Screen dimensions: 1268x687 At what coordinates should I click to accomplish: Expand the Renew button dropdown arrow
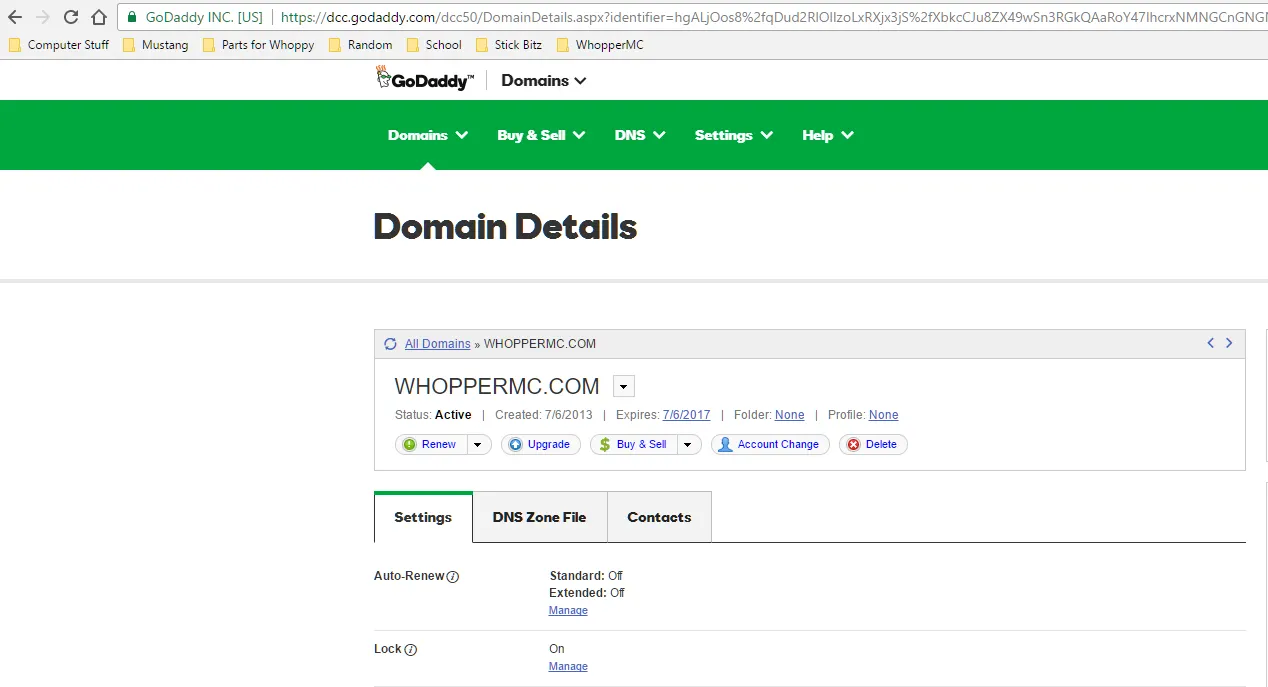click(478, 445)
